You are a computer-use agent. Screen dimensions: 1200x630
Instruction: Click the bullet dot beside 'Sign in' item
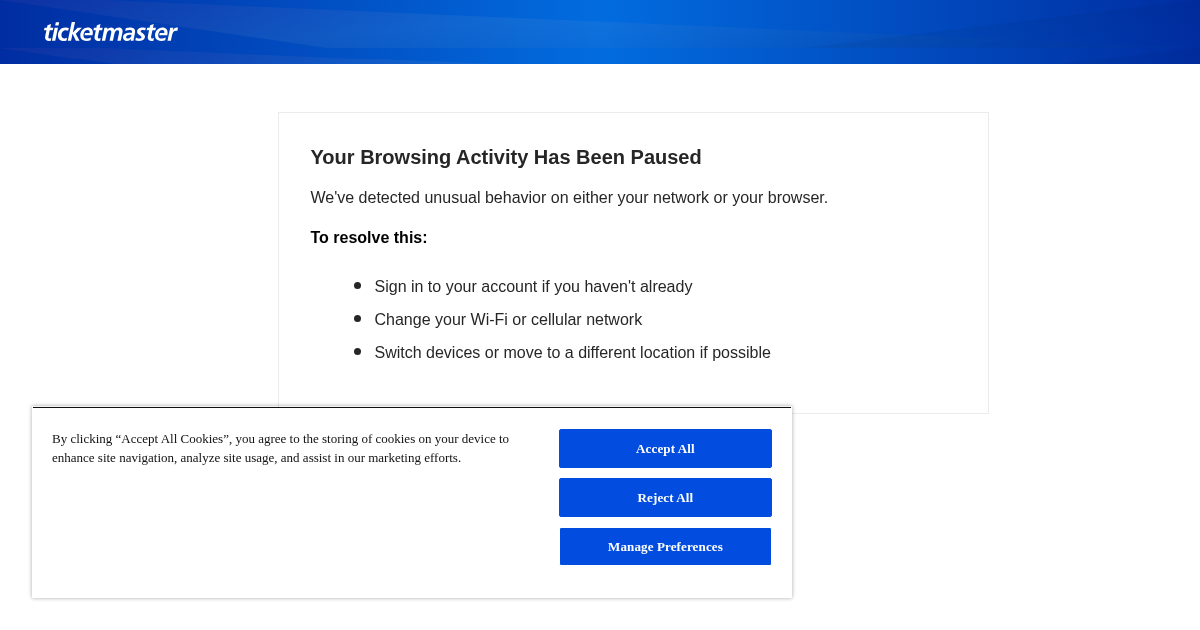(x=357, y=285)
